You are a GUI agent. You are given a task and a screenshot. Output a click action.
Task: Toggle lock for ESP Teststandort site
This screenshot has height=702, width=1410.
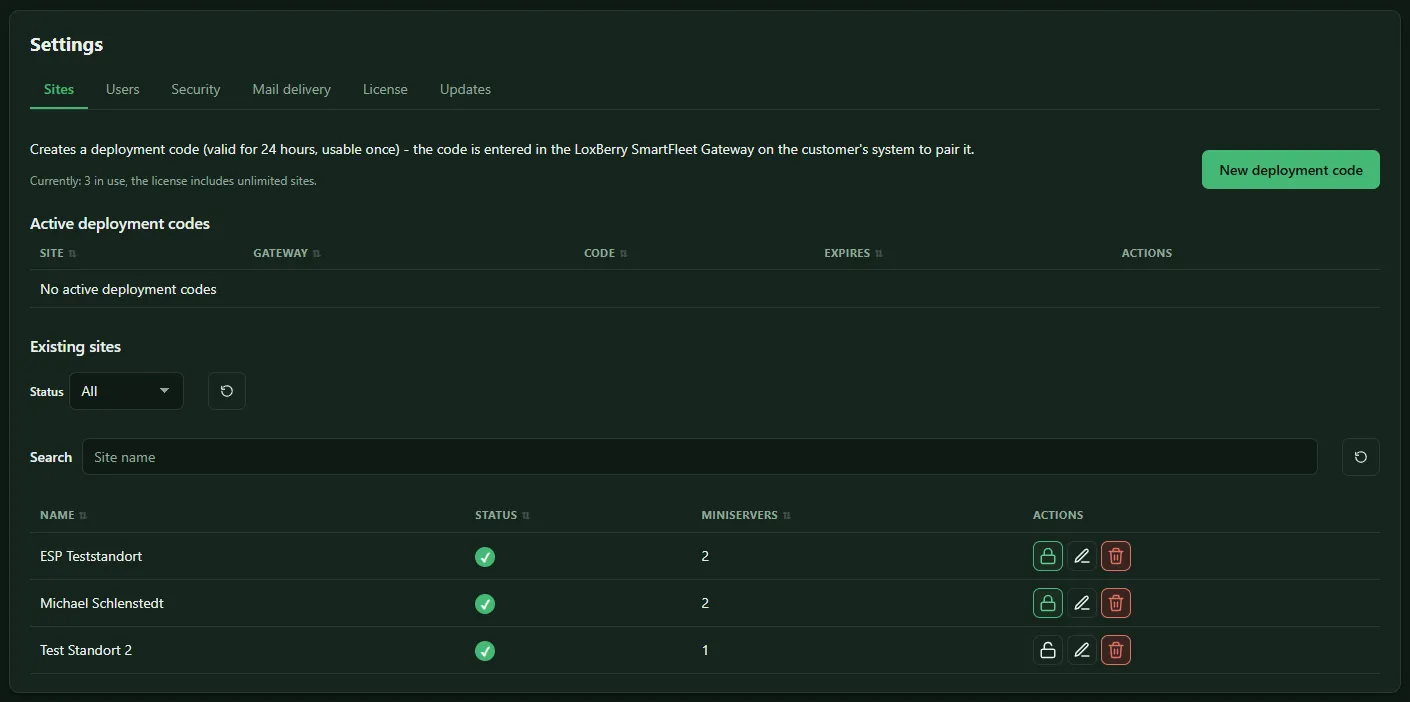[x=1047, y=556]
